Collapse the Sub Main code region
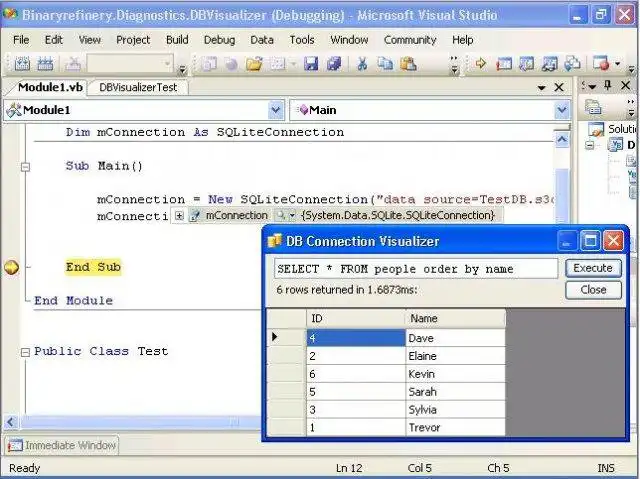This screenshot has width=640, height=479. pyautogui.click(x=25, y=166)
